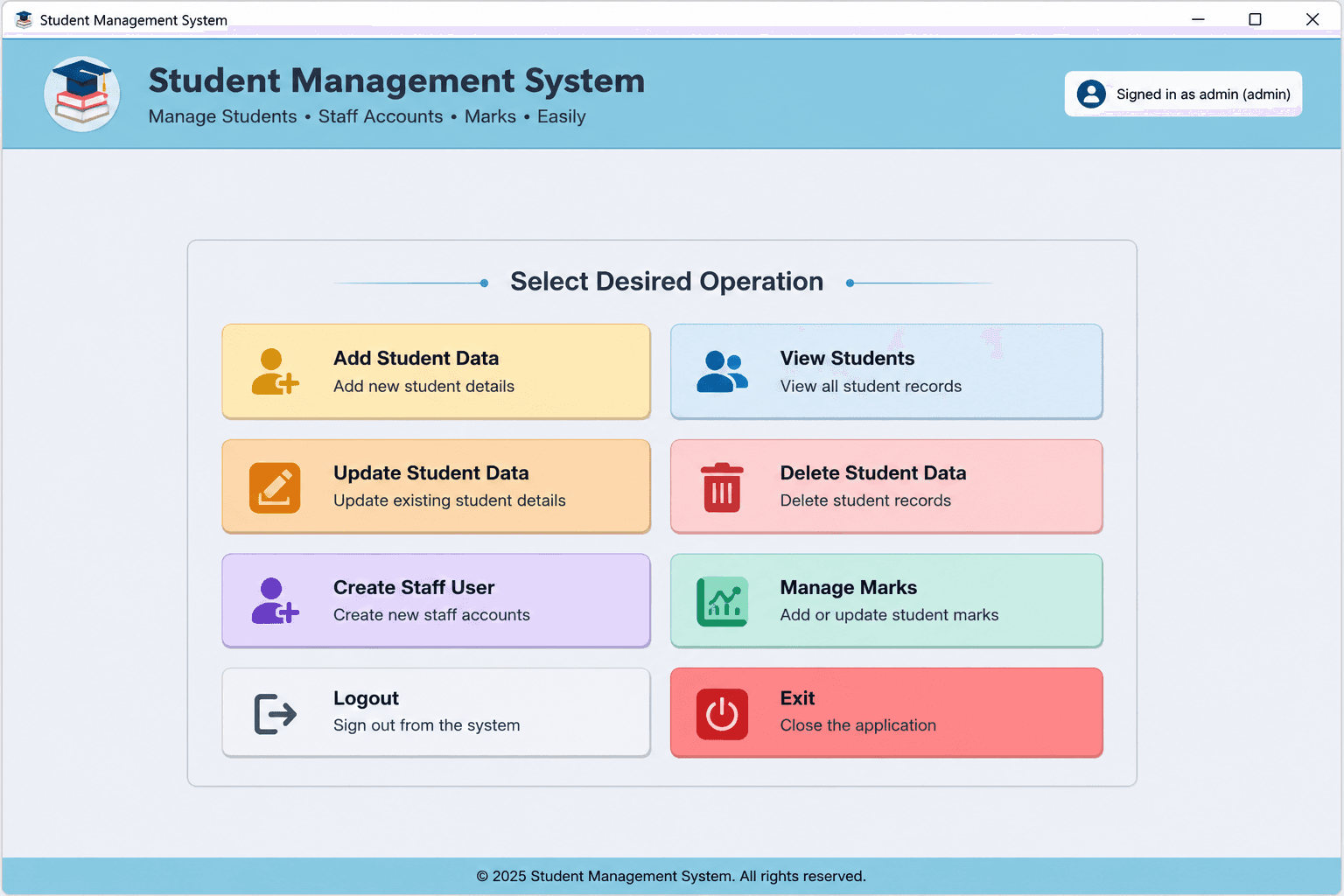
Task: Click 'Close the application' description text
Action: click(x=858, y=725)
